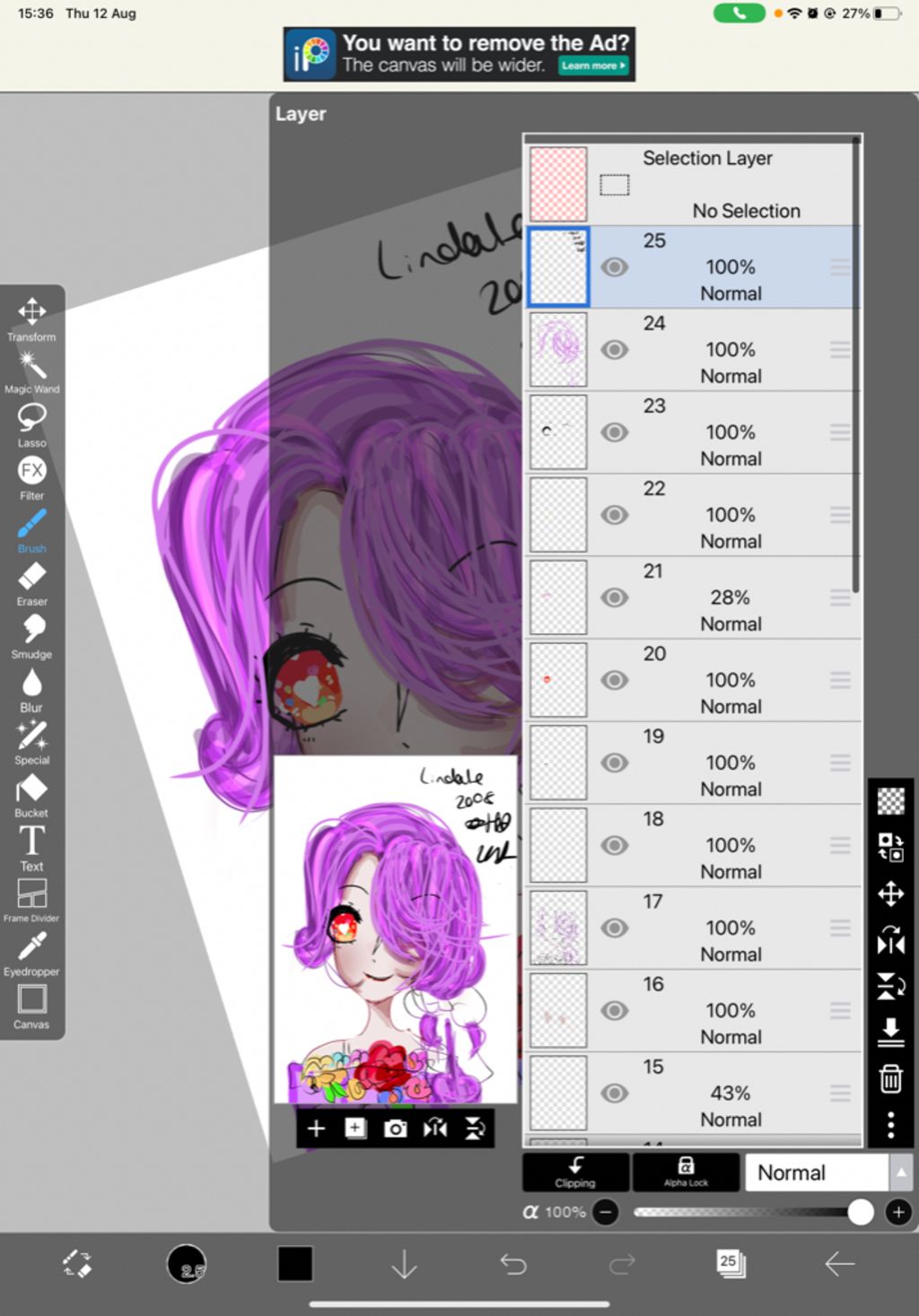
Task: Delete the layer with the trash icon
Action: point(890,1078)
